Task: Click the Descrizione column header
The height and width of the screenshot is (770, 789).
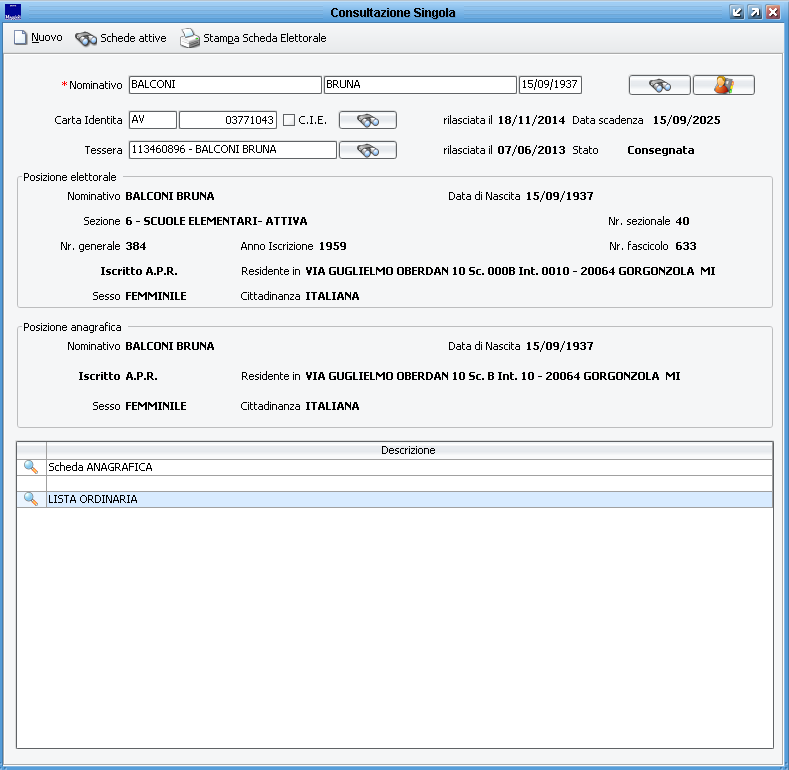Action: pyautogui.click(x=408, y=450)
